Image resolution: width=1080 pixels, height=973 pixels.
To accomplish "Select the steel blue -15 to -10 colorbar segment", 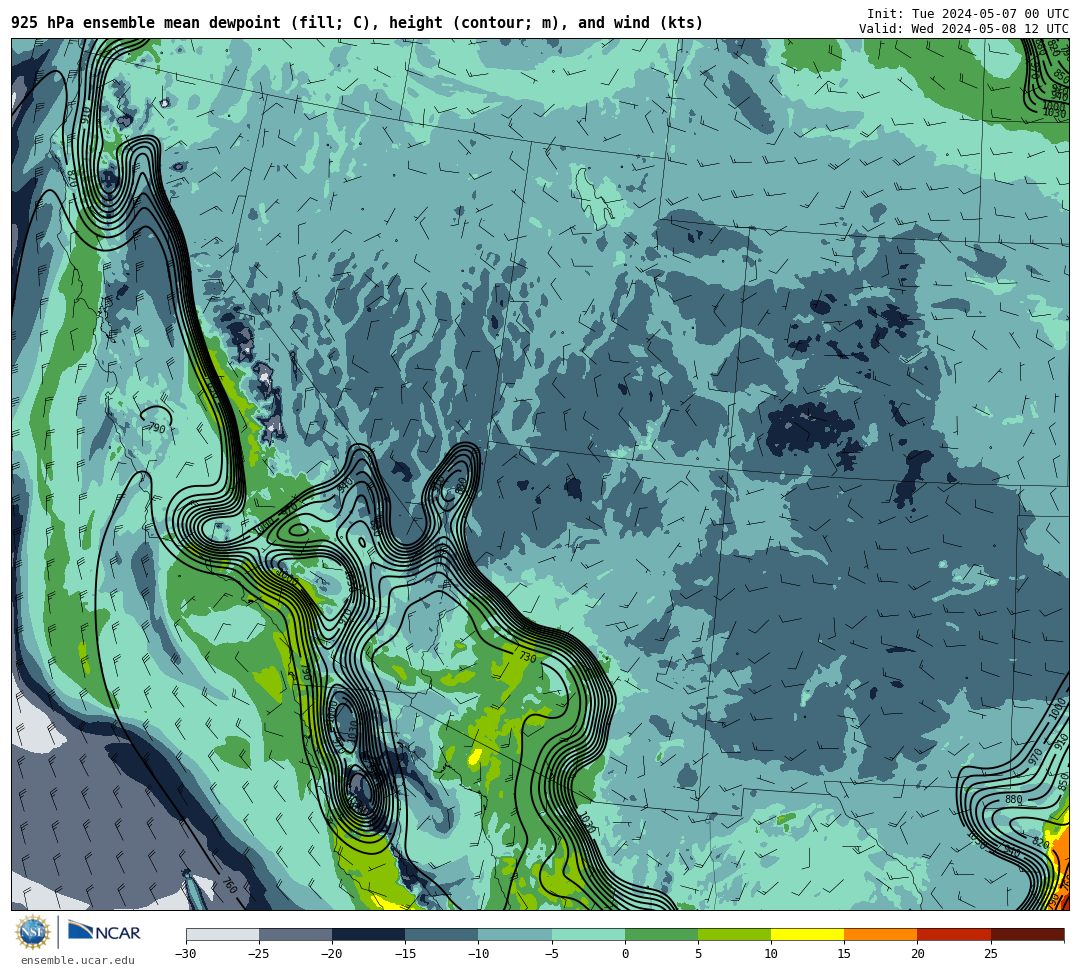I will pyautogui.click(x=442, y=934).
